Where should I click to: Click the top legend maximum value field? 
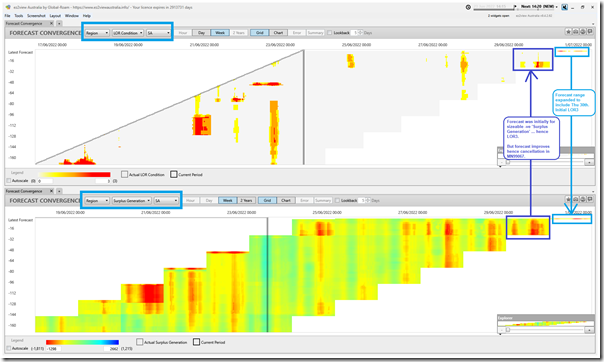pyautogui.click(x=103, y=181)
